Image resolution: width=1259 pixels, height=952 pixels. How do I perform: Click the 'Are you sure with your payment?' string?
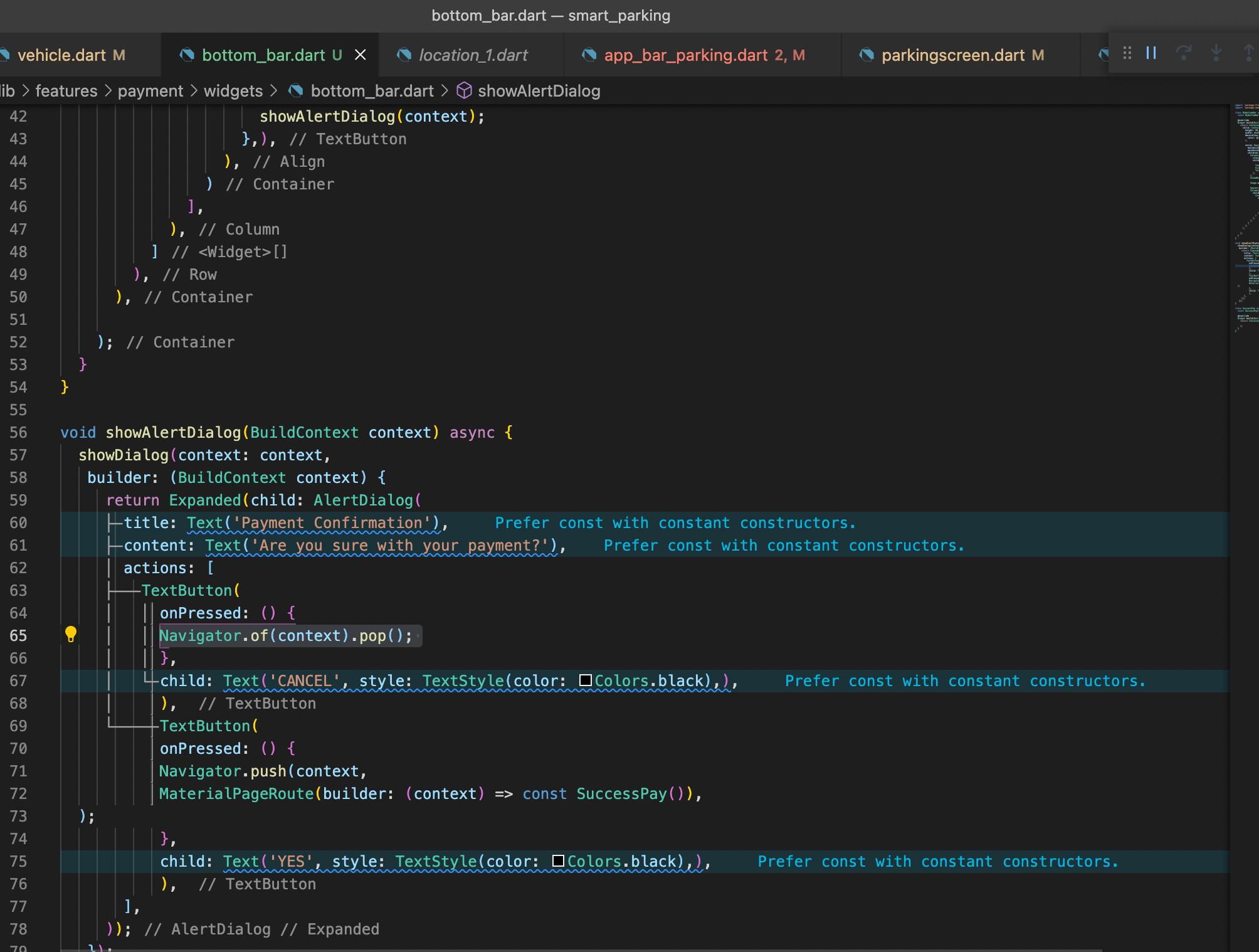399,545
